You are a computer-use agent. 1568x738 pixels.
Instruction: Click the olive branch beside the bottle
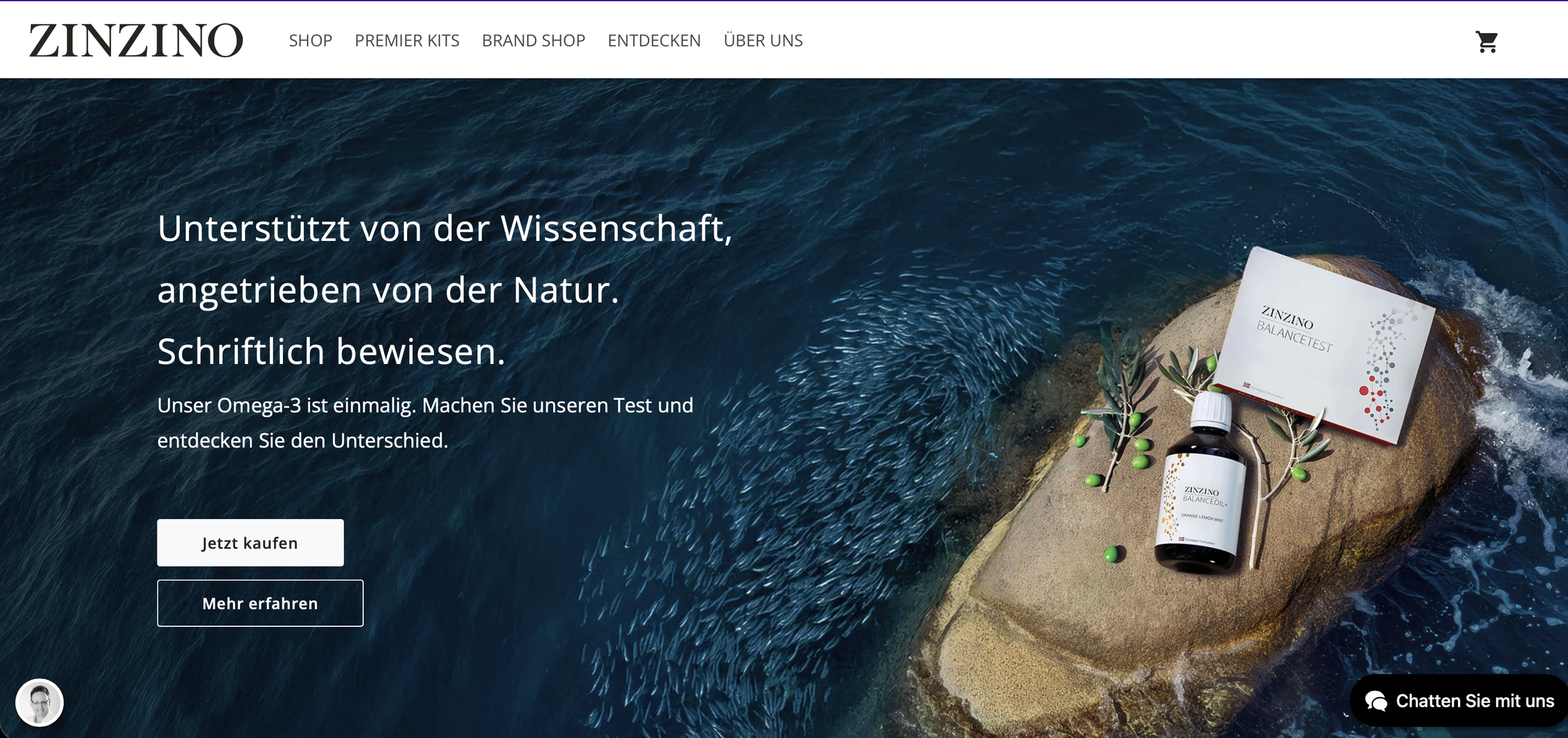(x=1120, y=402)
